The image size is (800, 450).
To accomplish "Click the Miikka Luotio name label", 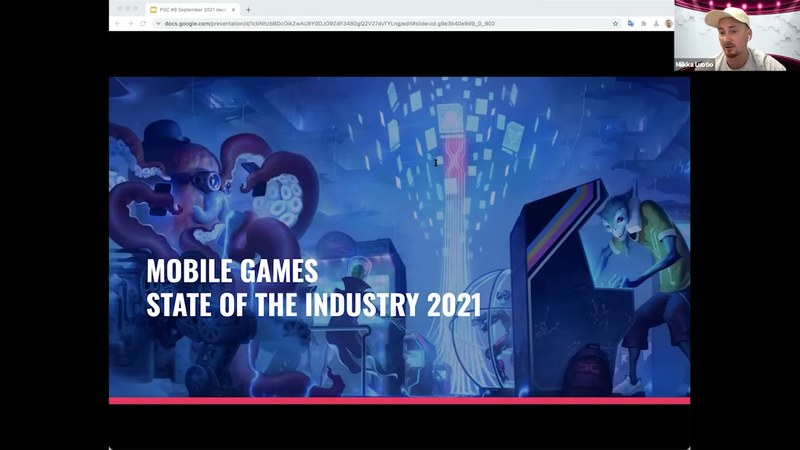I will click(694, 65).
